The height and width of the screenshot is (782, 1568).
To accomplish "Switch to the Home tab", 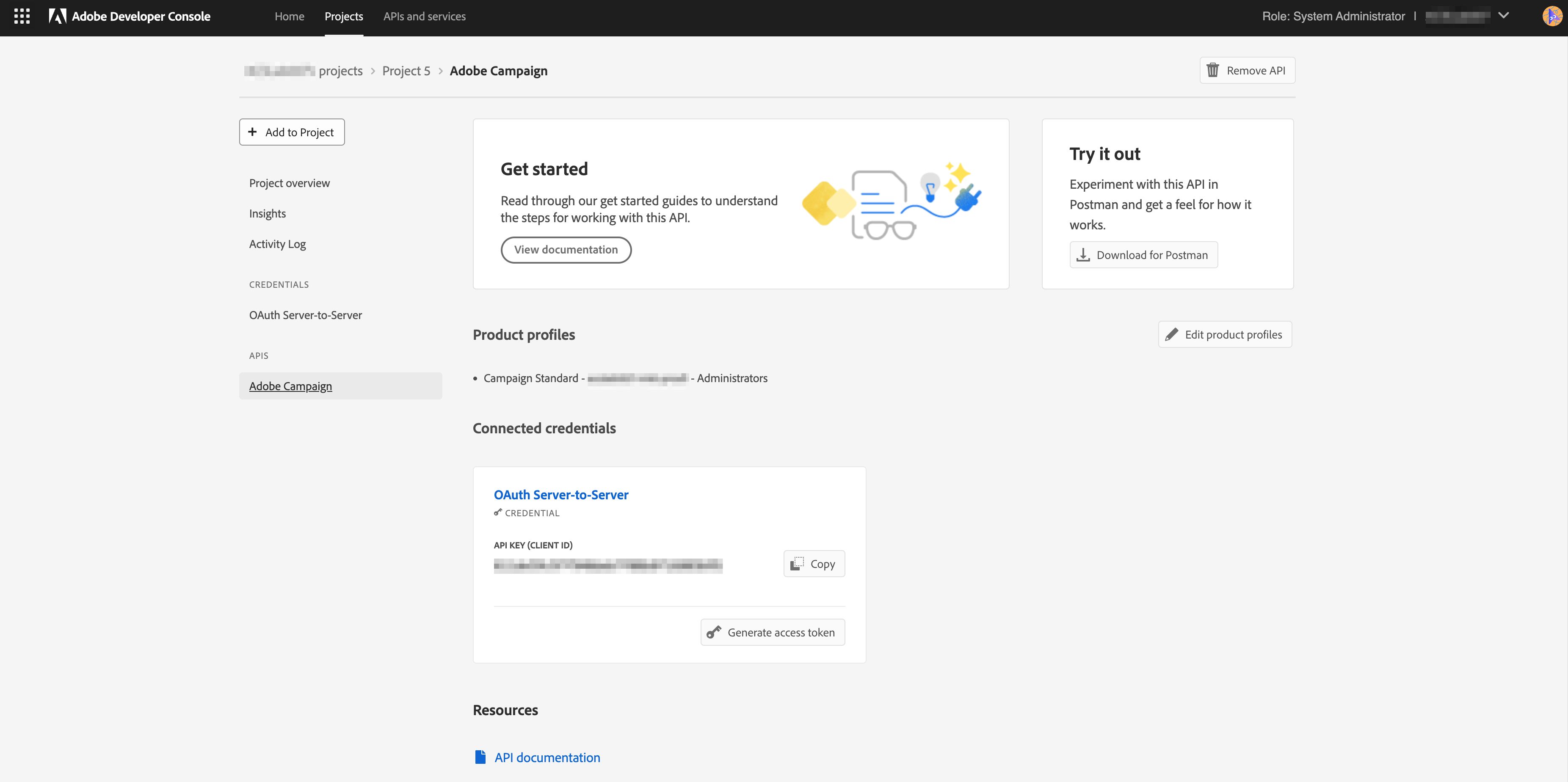I will pyautogui.click(x=289, y=17).
